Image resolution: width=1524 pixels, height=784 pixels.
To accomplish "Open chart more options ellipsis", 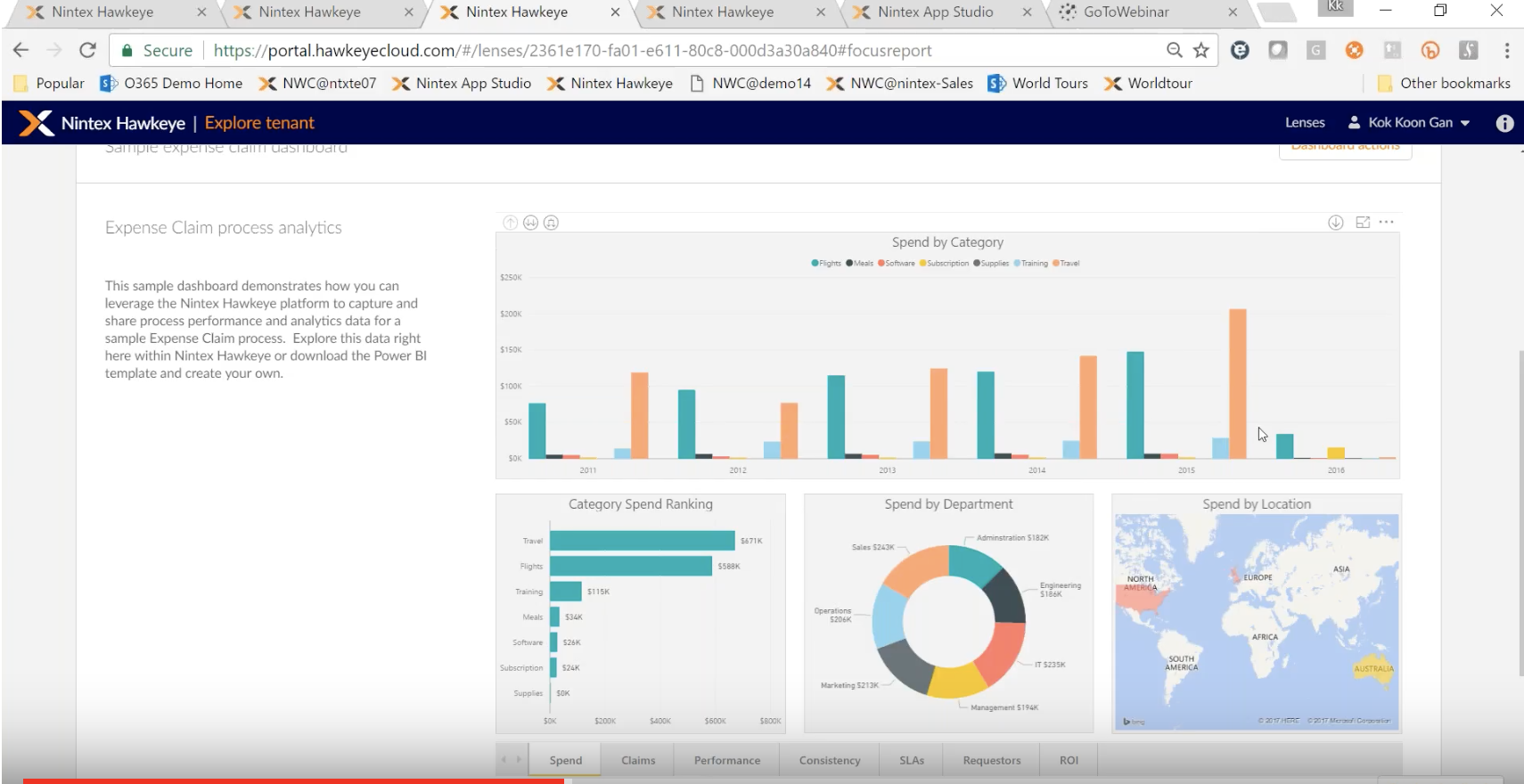I will (1386, 222).
